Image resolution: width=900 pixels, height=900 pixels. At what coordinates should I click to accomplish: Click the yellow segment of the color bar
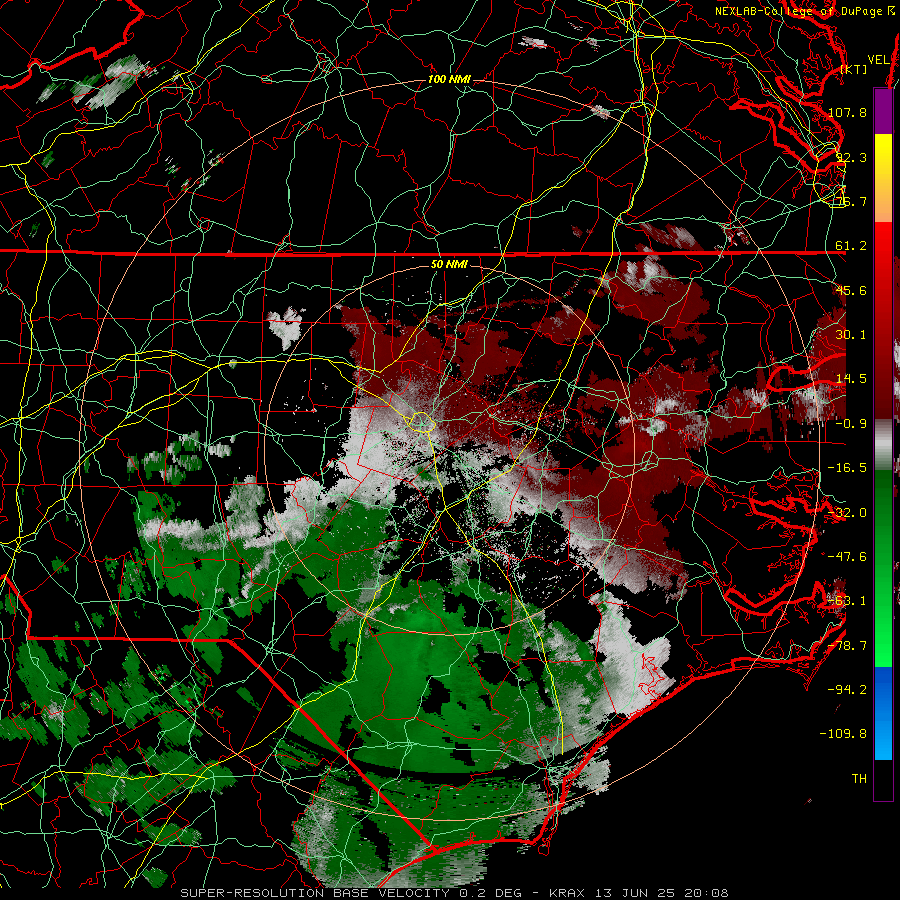[883, 178]
